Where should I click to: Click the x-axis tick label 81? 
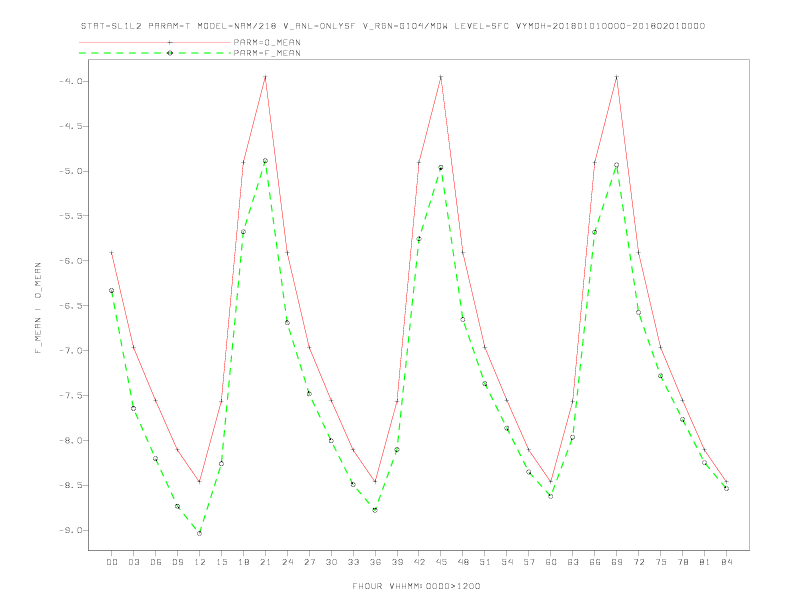click(x=705, y=562)
